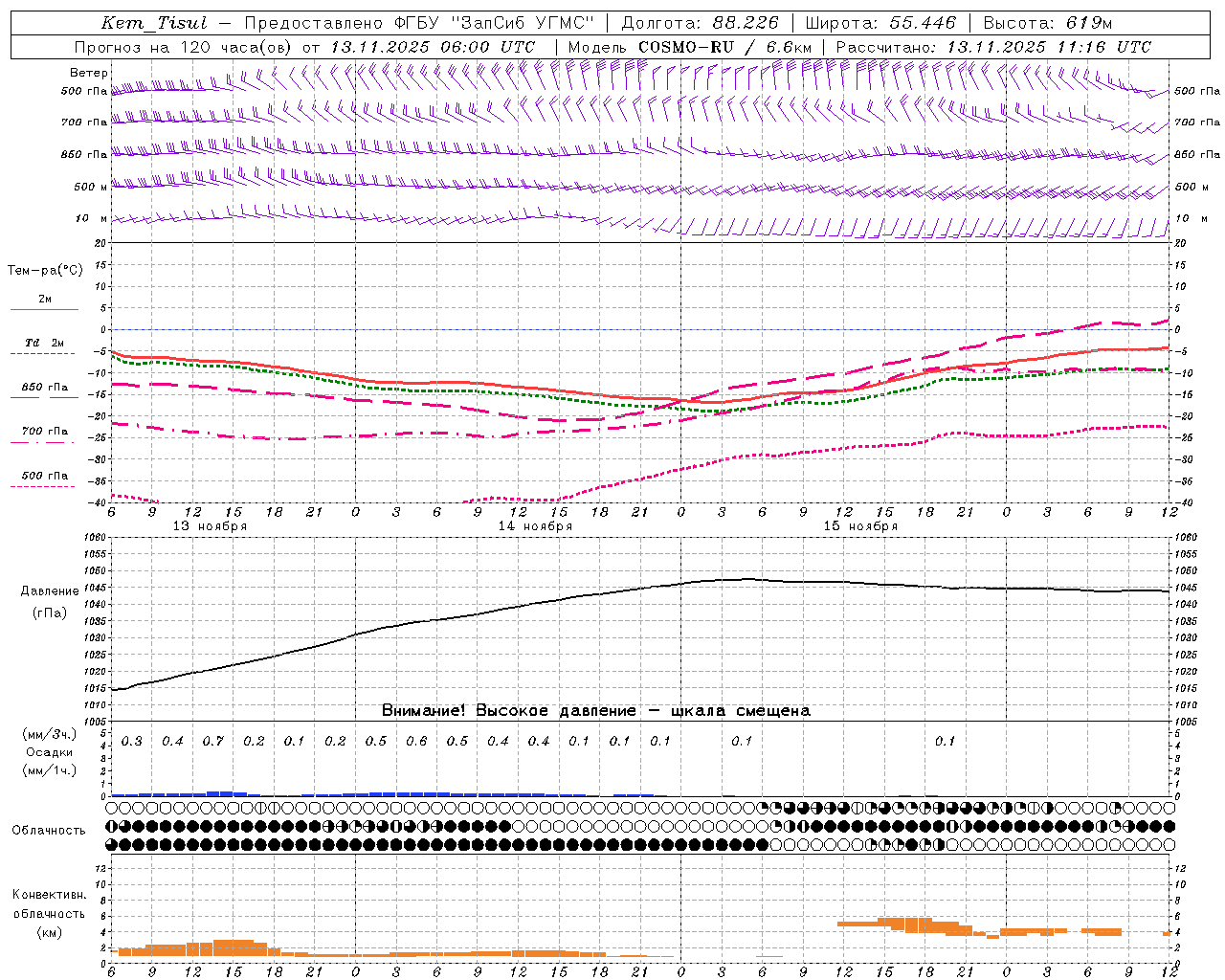This screenshot has width=1225, height=980.
Task: Click the 'Модель COSMO-RU / 6.6км' label
Action: [689, 47]
